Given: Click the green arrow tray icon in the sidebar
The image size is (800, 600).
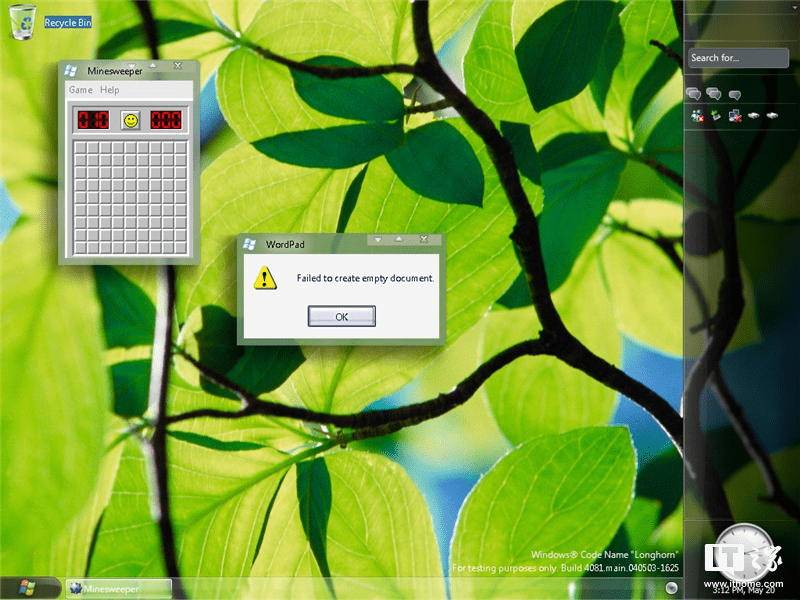Looking at the screenshot, I should click(716, 115).
